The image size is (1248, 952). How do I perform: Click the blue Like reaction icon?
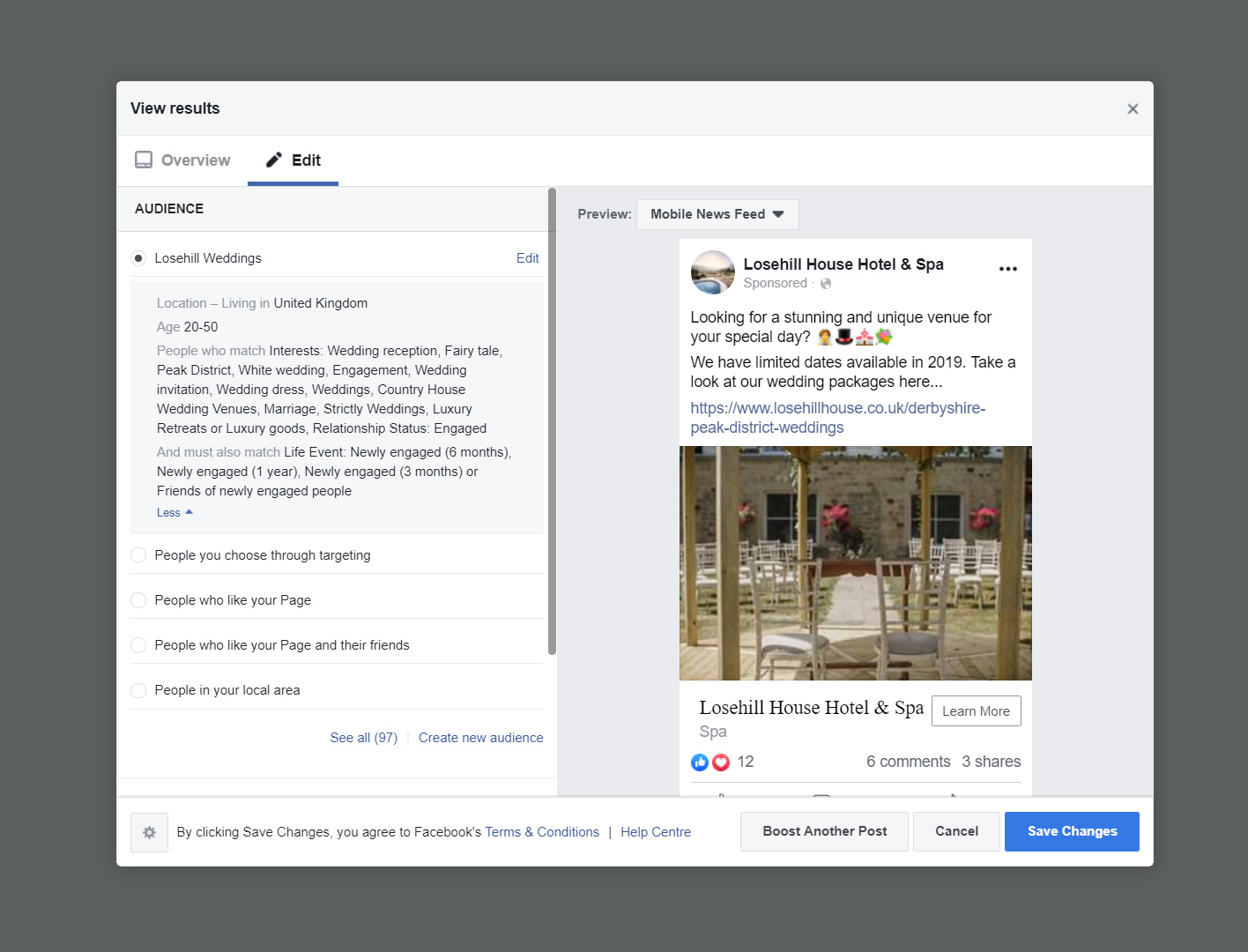pyautogui.click(x=700, y=762)
